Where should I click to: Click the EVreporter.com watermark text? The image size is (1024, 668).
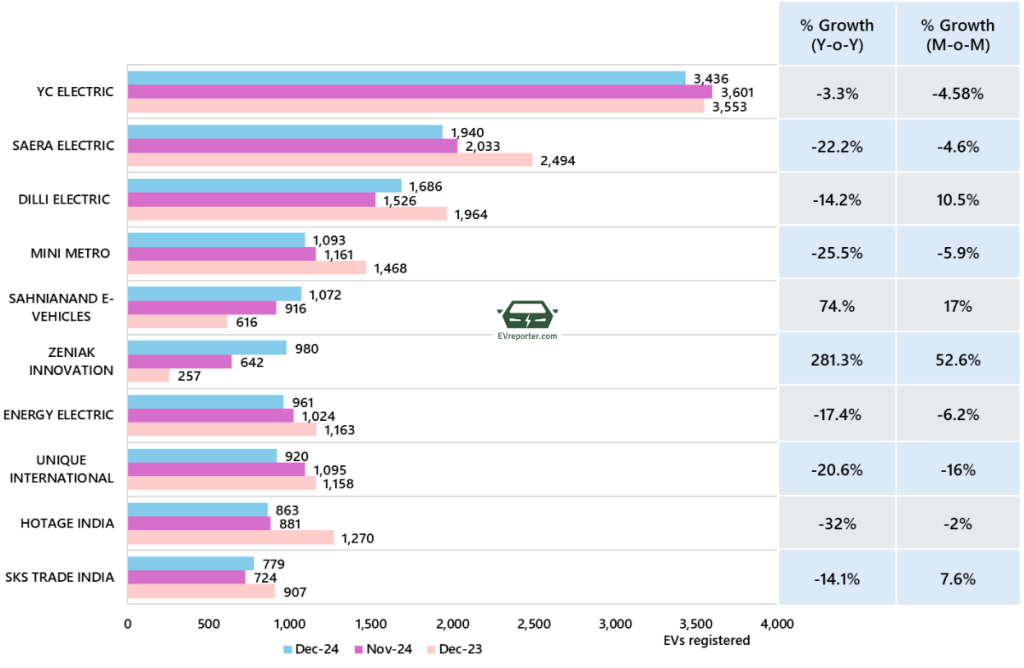tap(530, 337)
